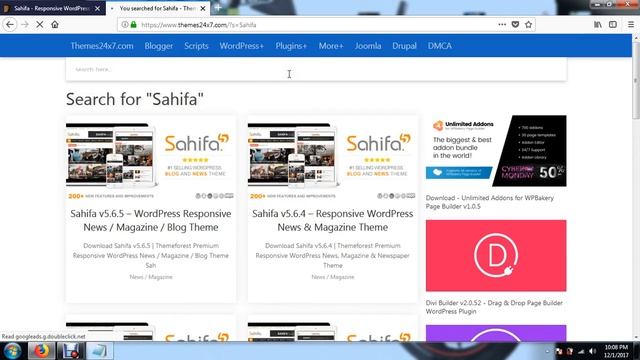The image size is (640, 360).
Task: Open the Firefox Library icon
Action: (x=598, y=24)
